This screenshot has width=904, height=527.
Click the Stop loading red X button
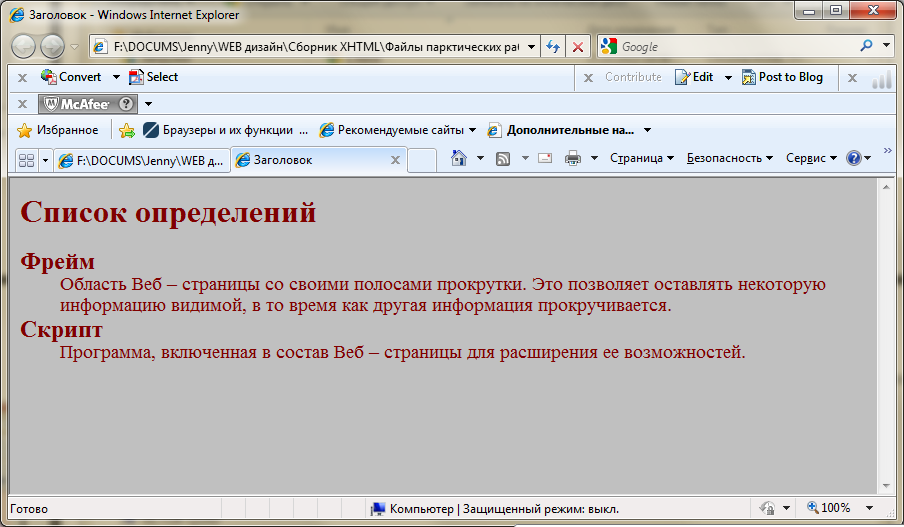click(578, 47)
